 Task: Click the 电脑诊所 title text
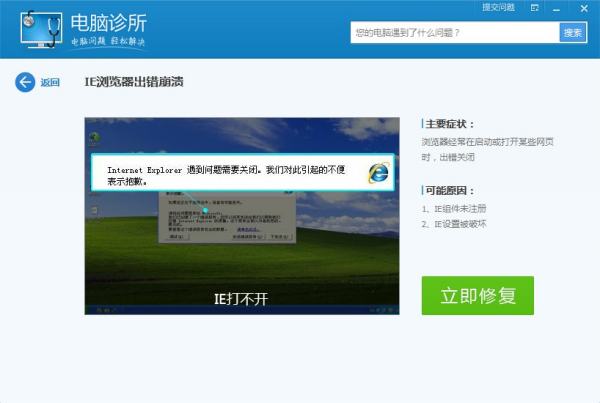[x=109, y=23]
